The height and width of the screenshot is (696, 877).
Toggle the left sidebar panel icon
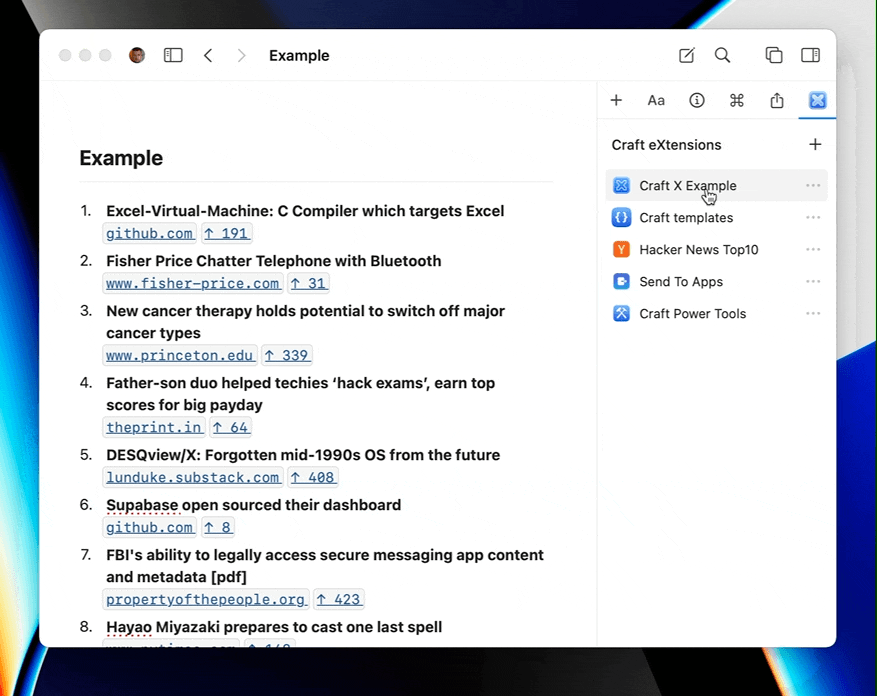(x=173, y=55)
